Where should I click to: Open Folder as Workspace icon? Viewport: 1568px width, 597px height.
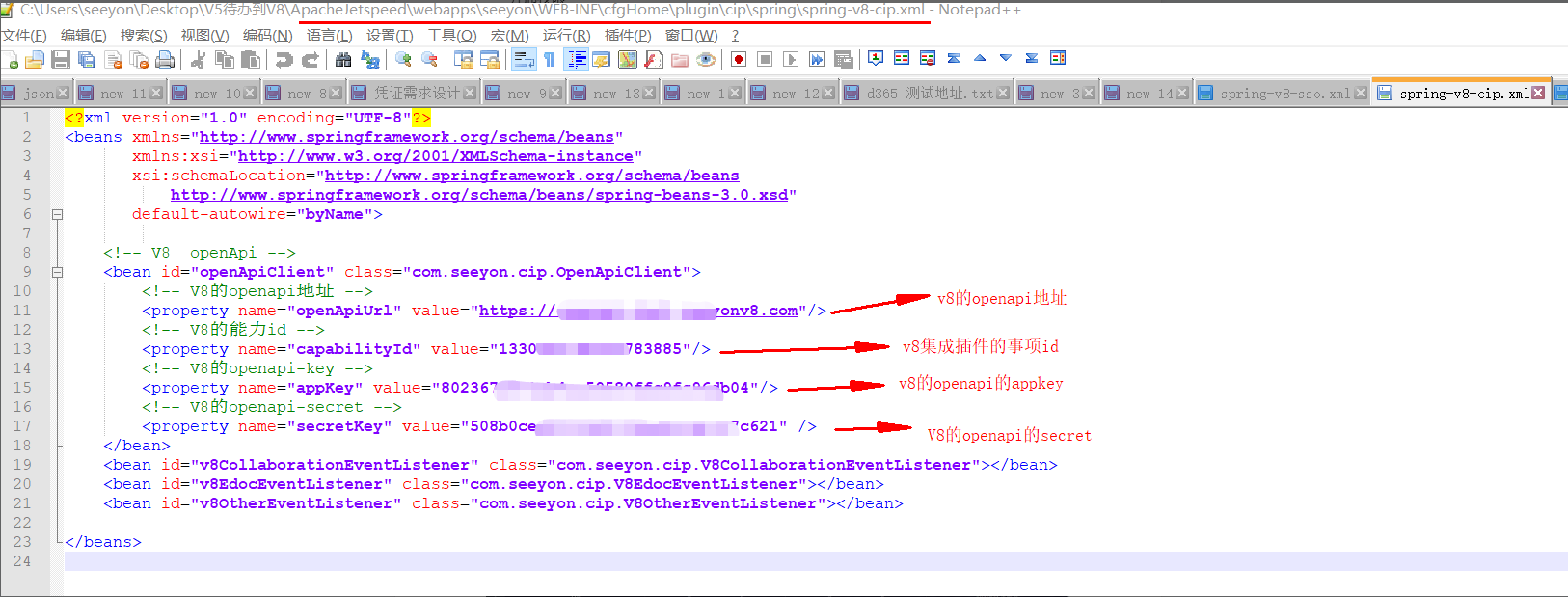[679, 60]
